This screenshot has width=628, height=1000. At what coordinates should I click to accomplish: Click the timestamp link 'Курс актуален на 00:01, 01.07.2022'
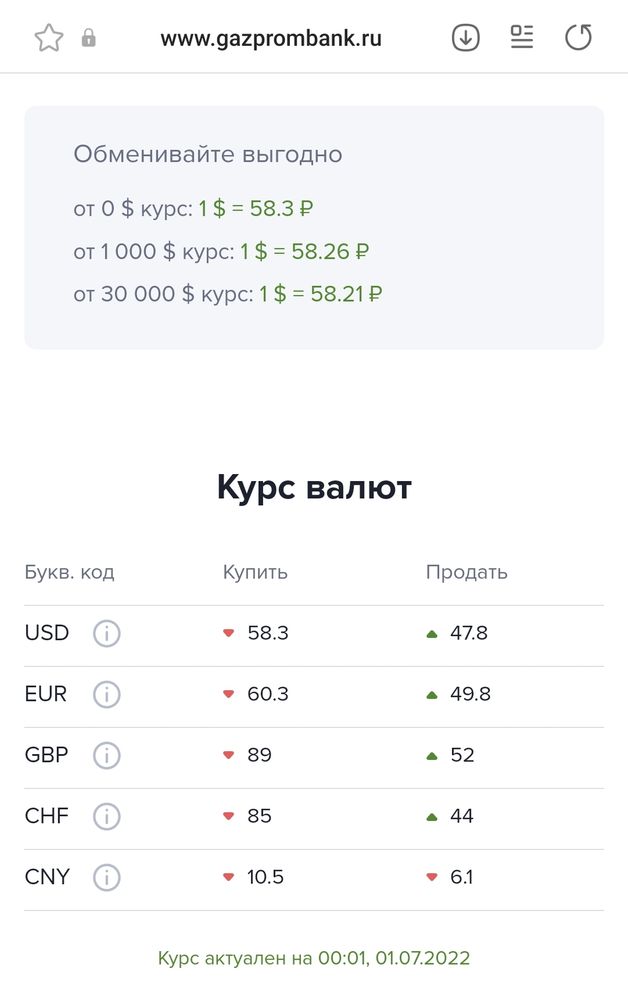point(314,956)
